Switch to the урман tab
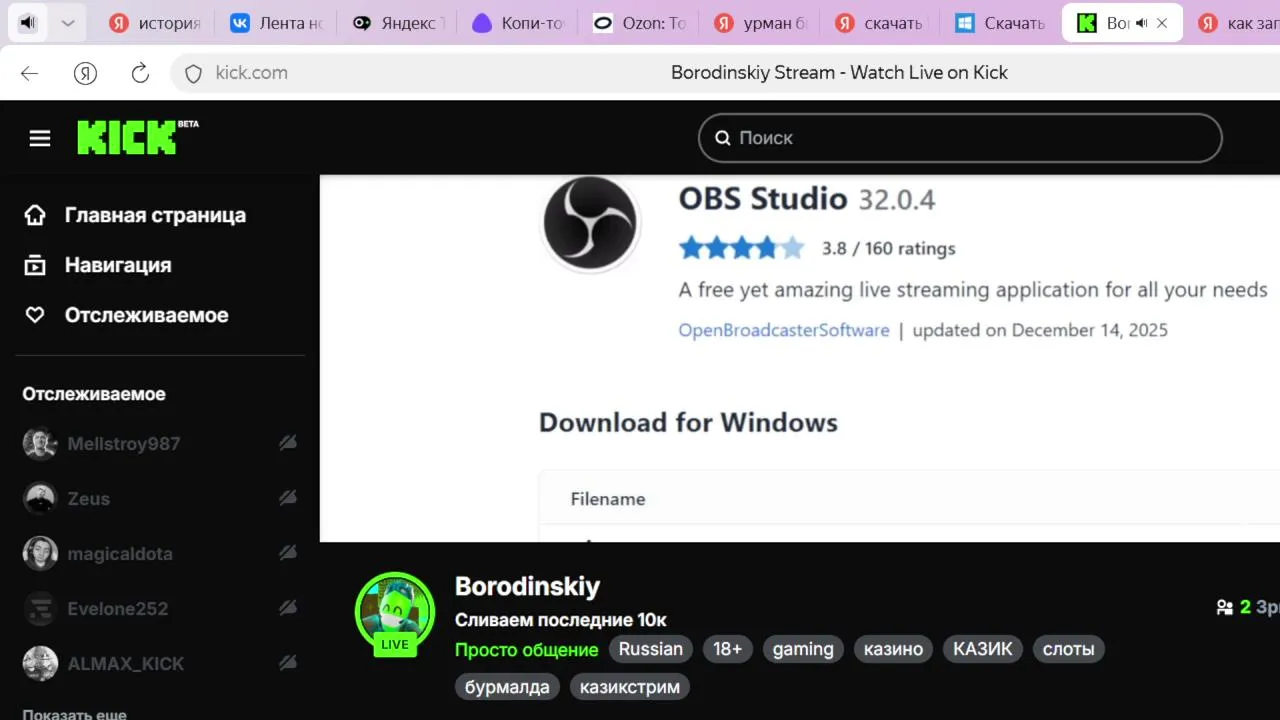Screen dimensions: 1280x720 click(x=760, y=23)
